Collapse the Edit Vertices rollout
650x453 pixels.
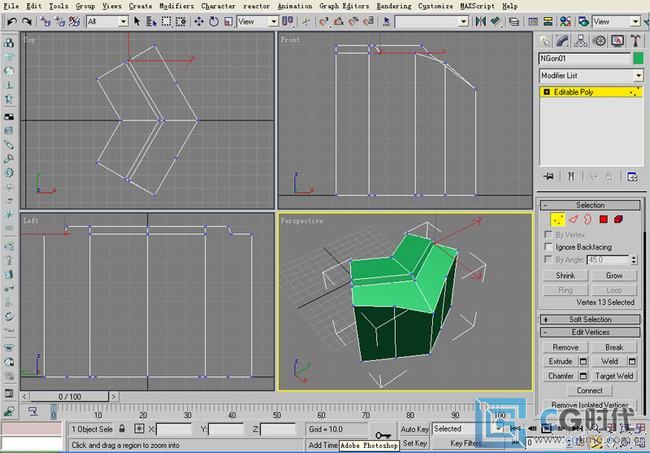pos(590,332)
